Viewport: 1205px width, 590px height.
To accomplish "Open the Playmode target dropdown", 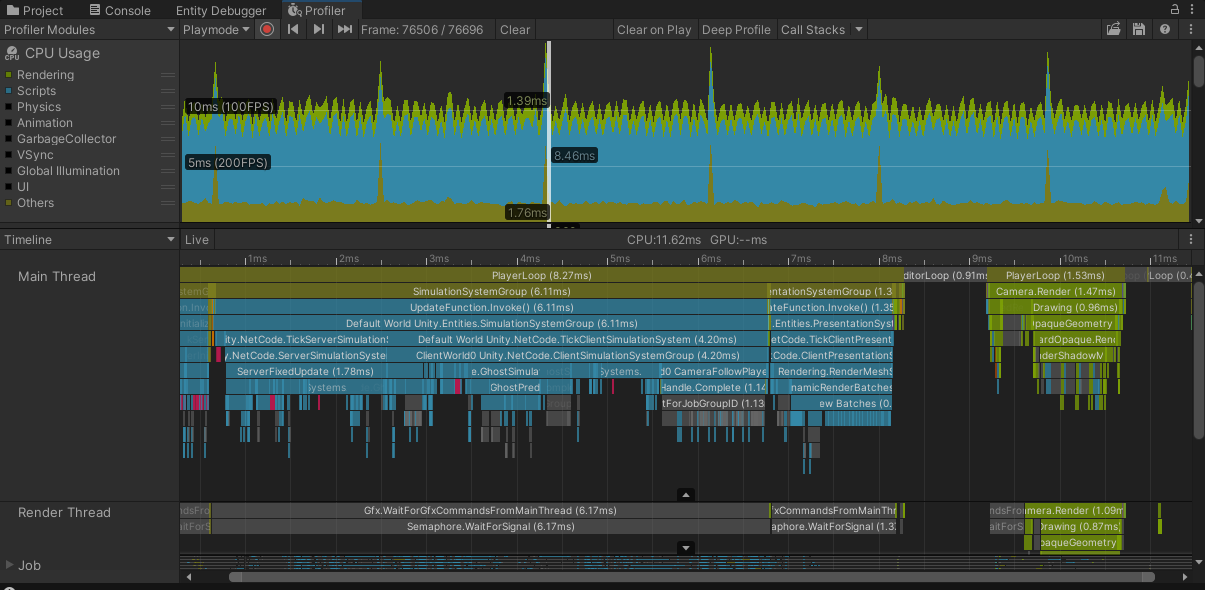I will tap(217, 30).
